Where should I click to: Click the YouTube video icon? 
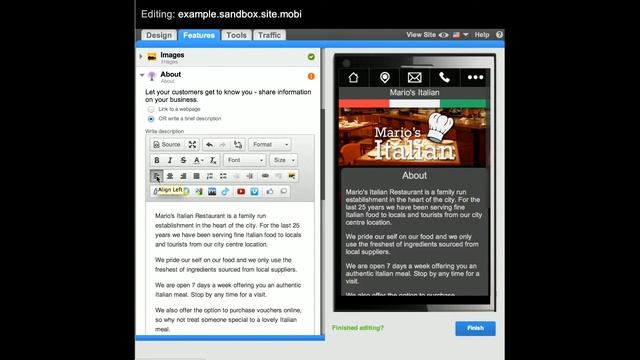(241, 191)
